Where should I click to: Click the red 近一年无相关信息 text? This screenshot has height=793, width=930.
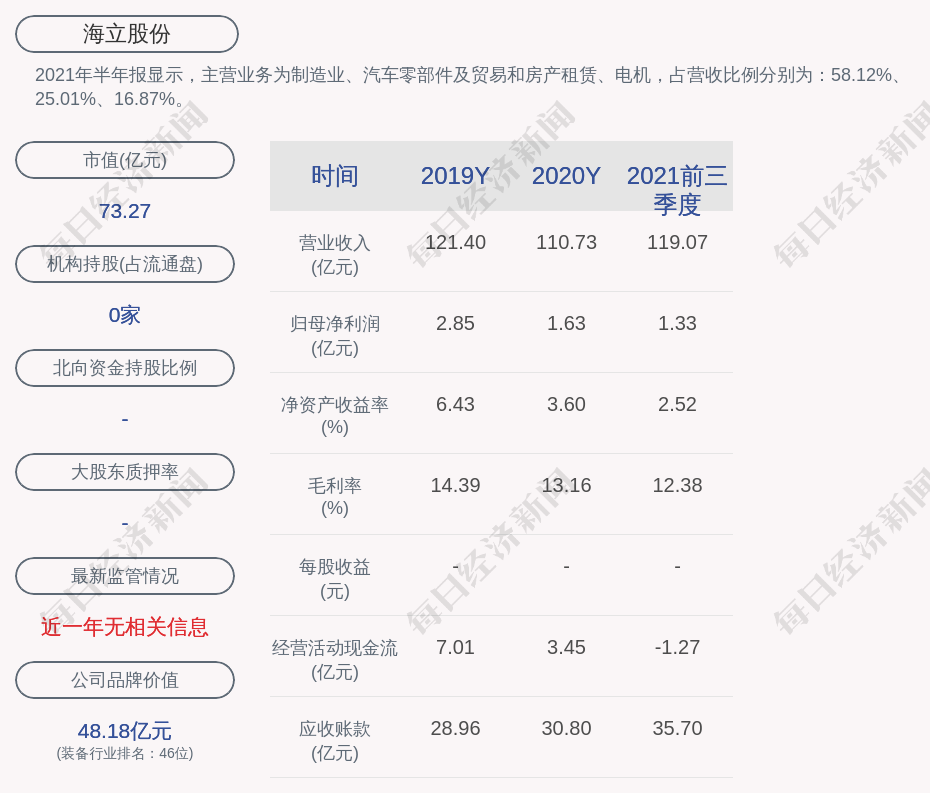coord(125,627)
